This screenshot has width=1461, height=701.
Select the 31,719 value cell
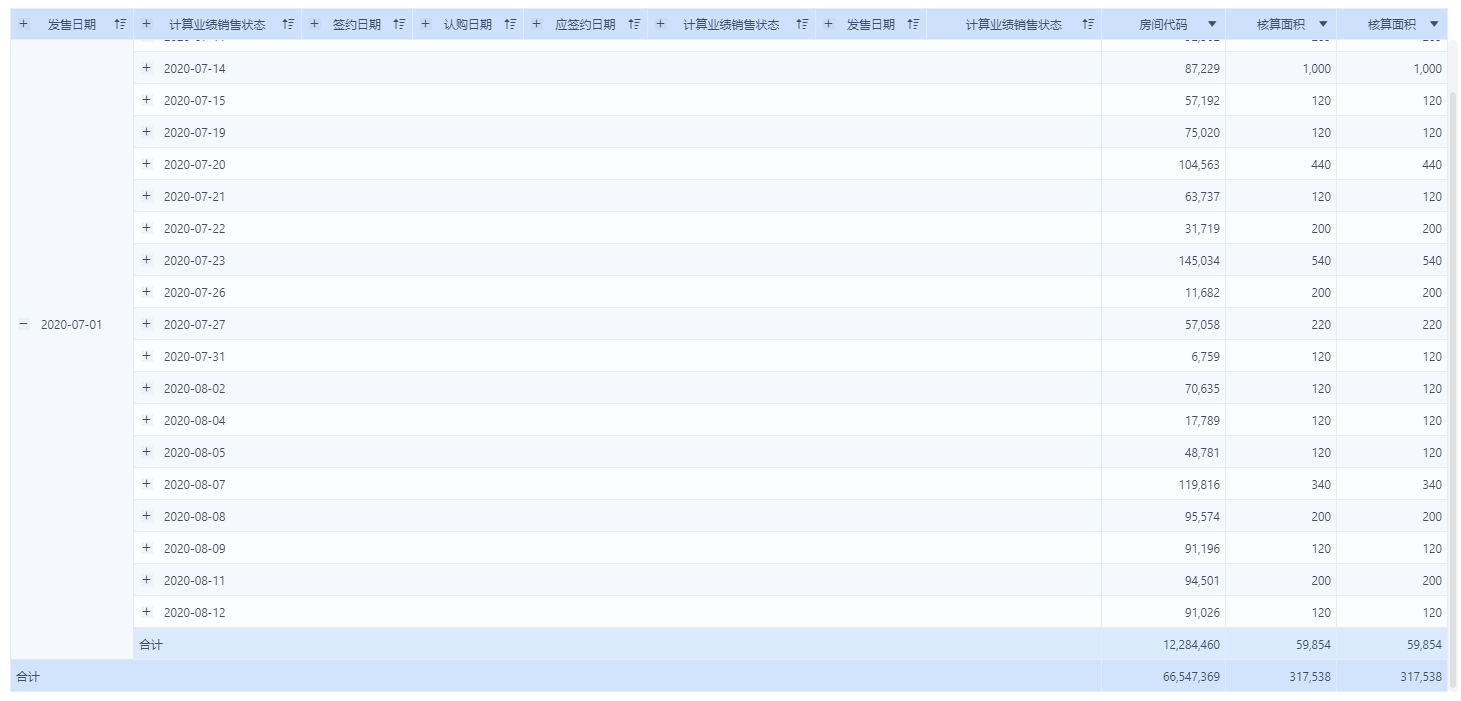point(1164,228)
